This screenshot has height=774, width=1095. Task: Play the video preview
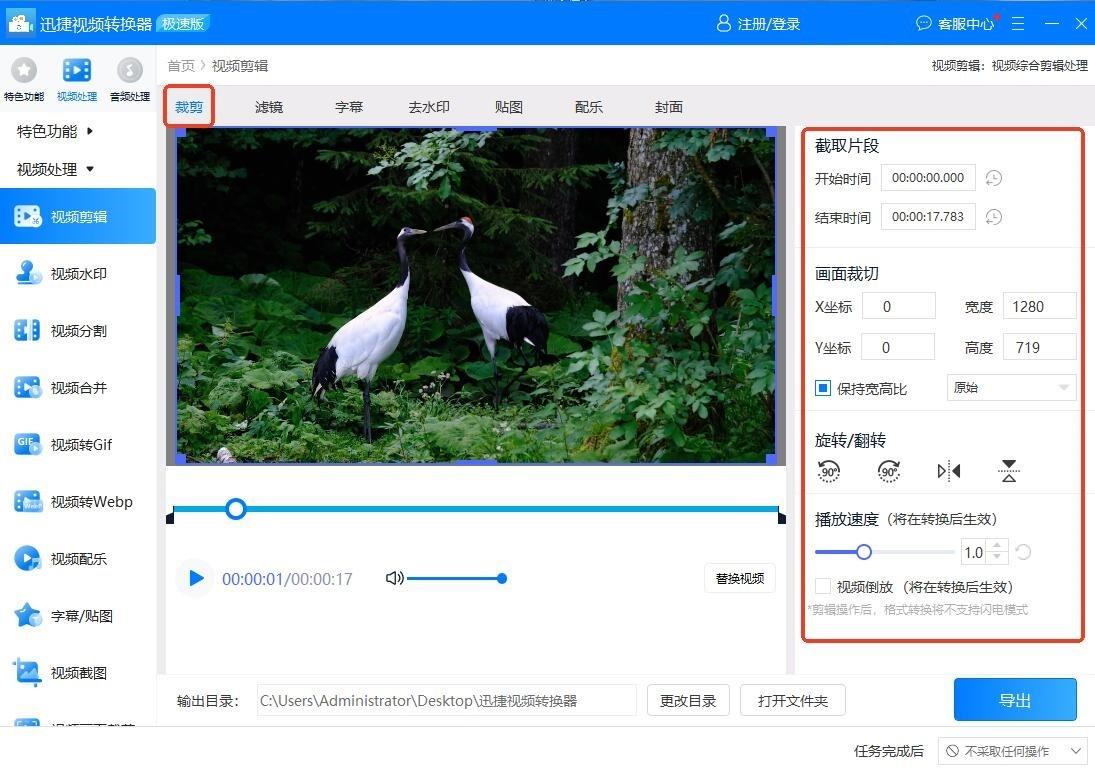pyautogui.click(x=196, y=578)
